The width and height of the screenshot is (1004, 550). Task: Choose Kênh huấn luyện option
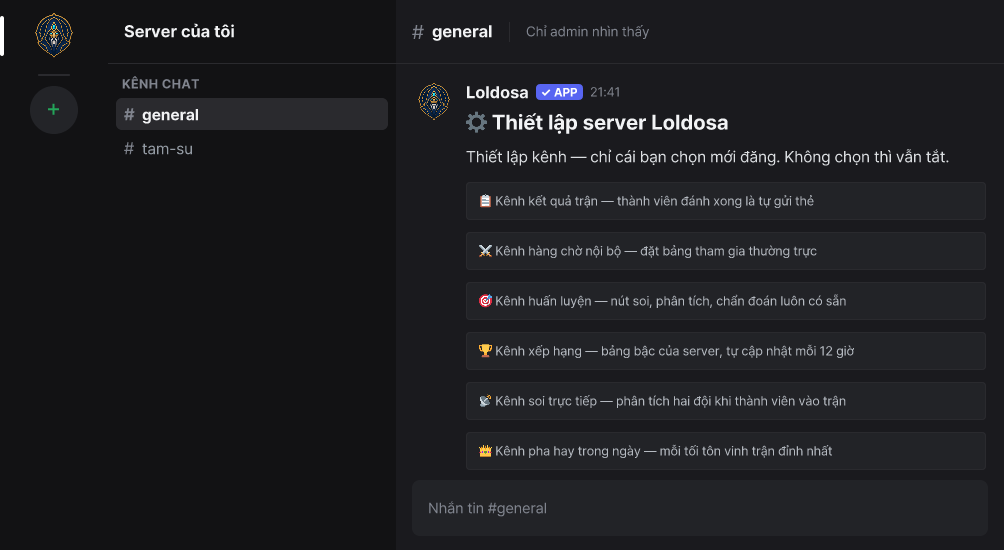pyautogui.click(x=725, y=301)
